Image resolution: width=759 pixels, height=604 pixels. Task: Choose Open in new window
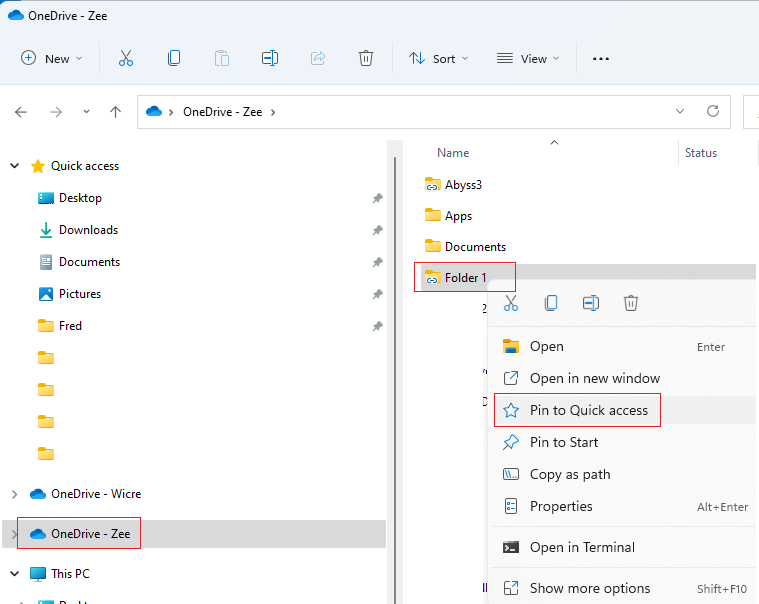click(624, 378)
